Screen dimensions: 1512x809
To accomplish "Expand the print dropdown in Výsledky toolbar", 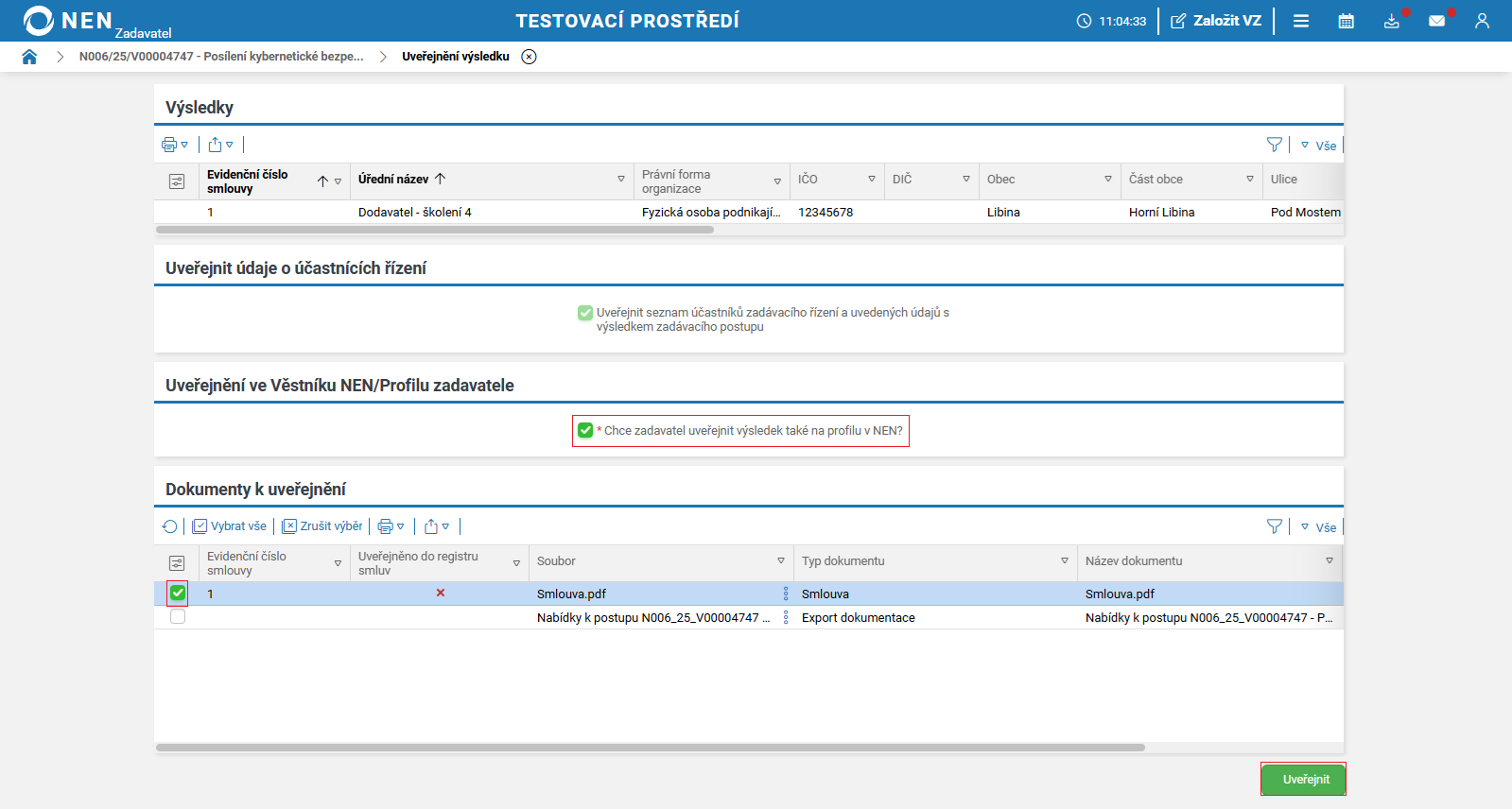I will [x=175, y=145].
